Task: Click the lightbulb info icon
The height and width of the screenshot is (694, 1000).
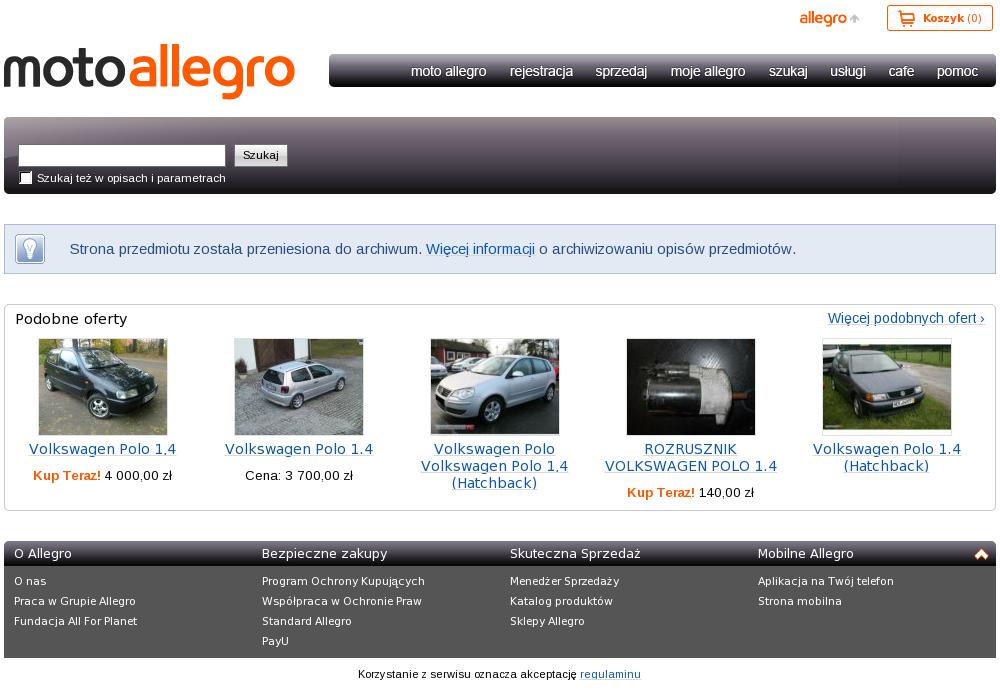Action: click(30, 249)
